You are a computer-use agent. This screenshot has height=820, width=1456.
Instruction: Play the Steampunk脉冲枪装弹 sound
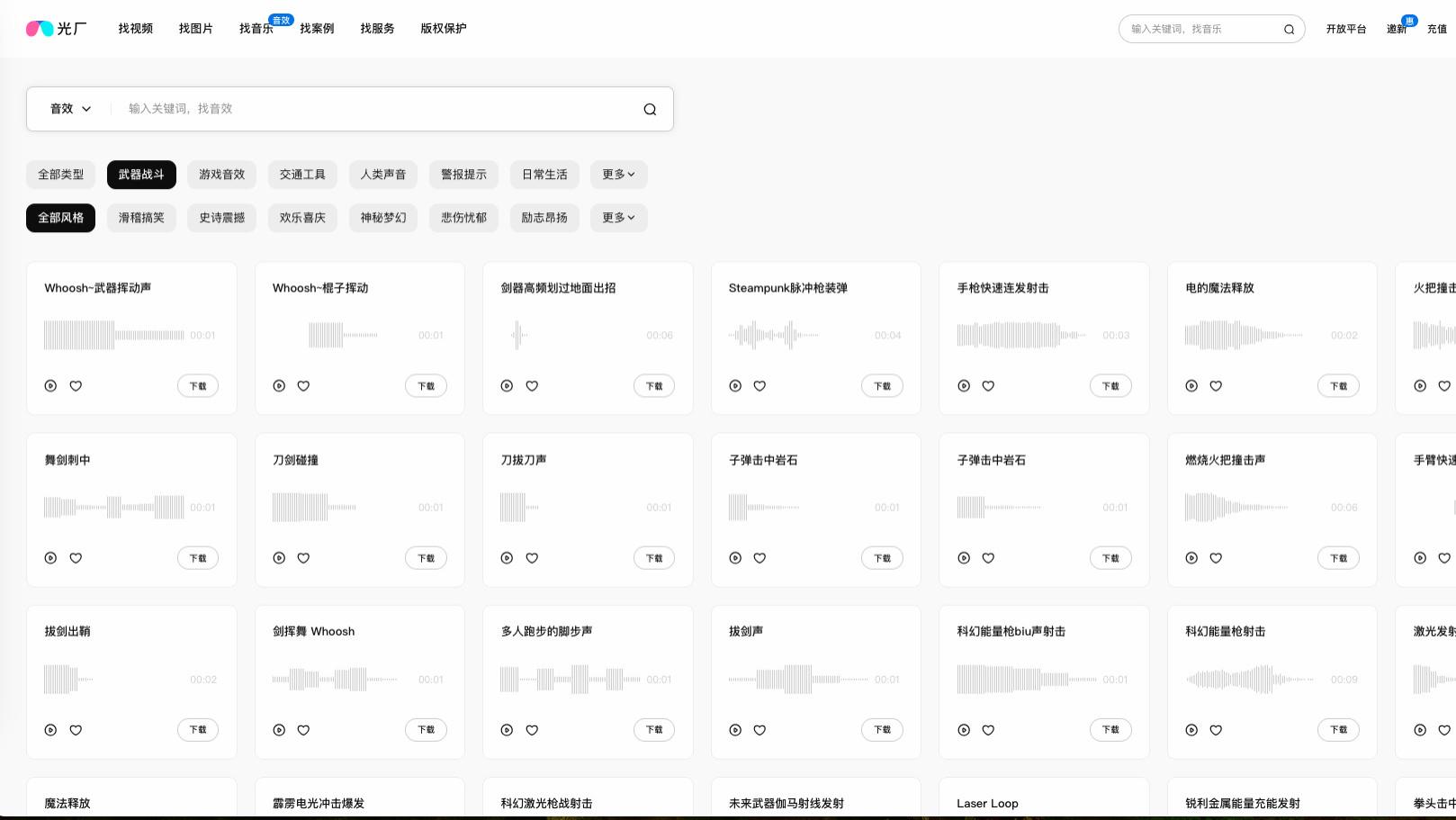click(x=735, y=385)
